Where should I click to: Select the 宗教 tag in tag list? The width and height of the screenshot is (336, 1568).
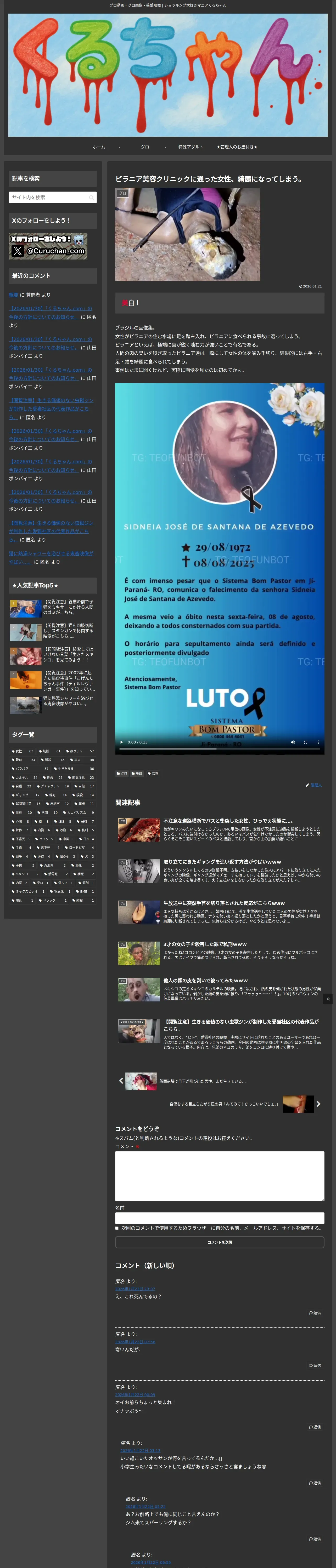tap(85, 821)
